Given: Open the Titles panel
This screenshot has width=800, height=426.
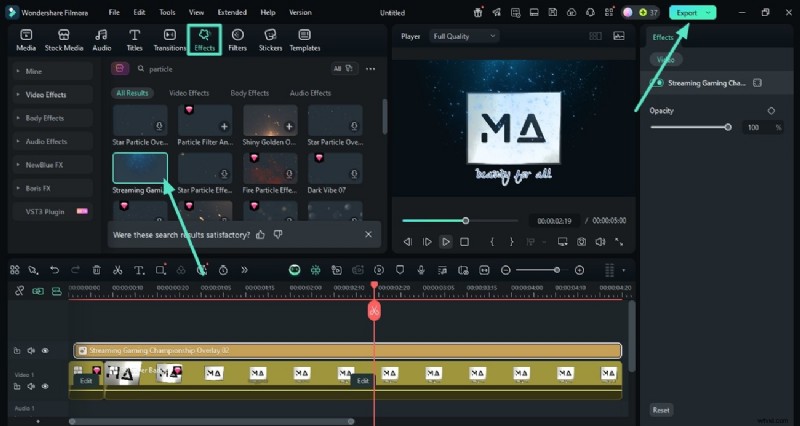Looking at the screenshot, I should pyautogui.click(x=134, y=39).
